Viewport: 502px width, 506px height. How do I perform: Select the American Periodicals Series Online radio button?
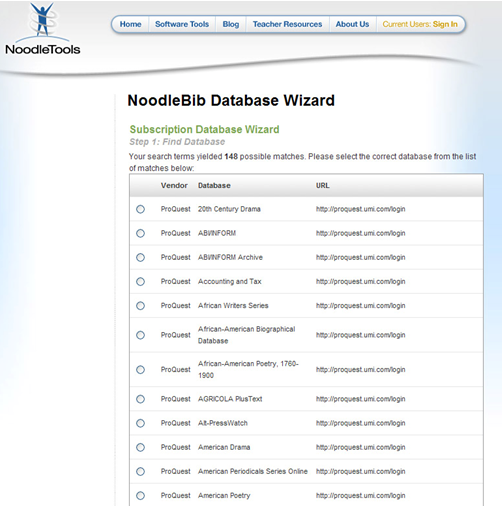pos(140,471)
